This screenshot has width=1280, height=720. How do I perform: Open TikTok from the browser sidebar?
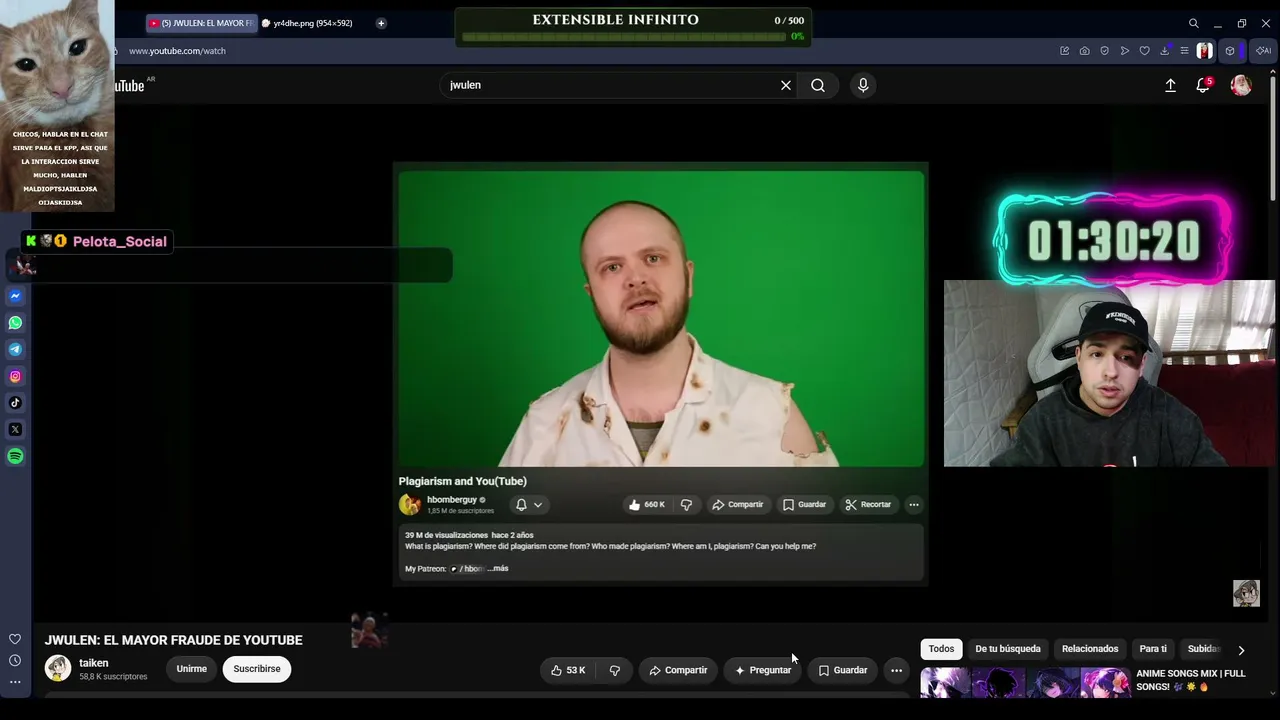point(15,403)
